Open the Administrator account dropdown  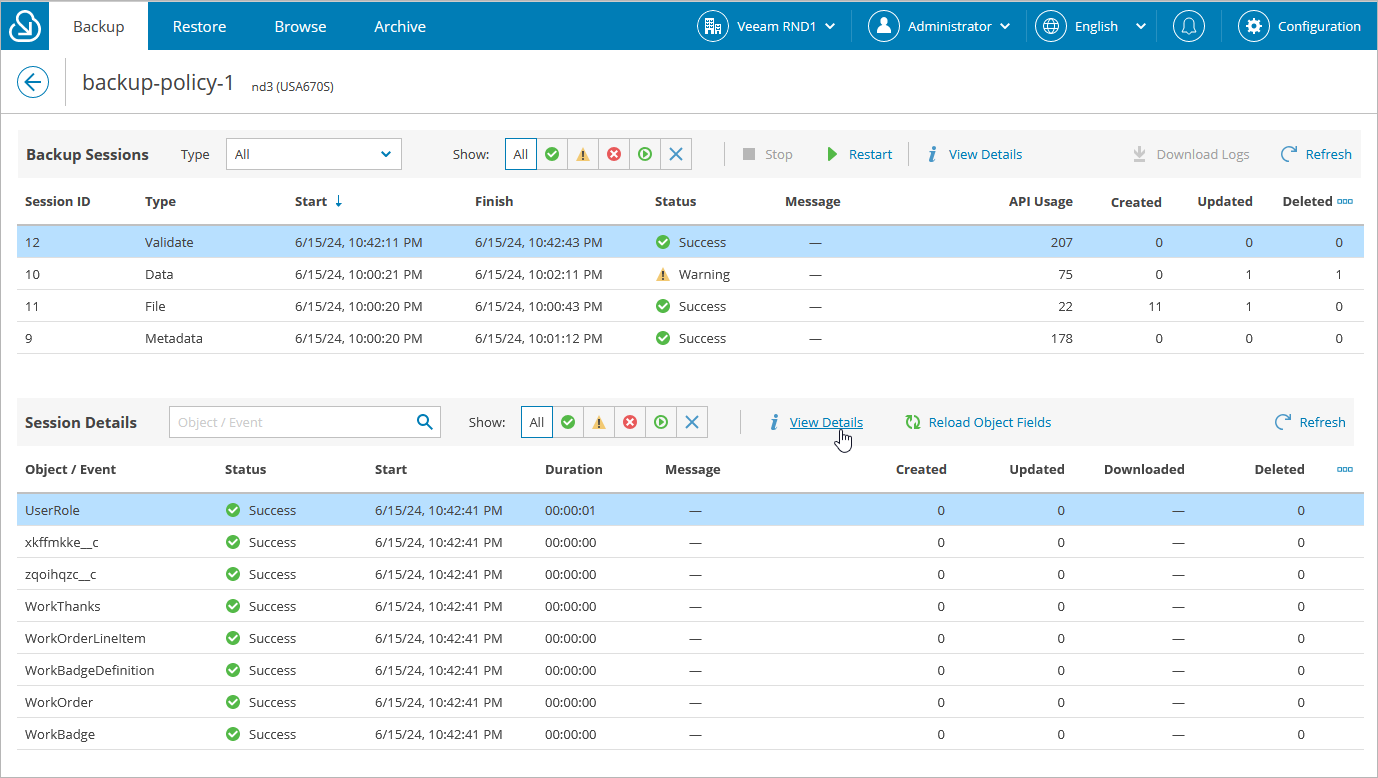(940, 26)
